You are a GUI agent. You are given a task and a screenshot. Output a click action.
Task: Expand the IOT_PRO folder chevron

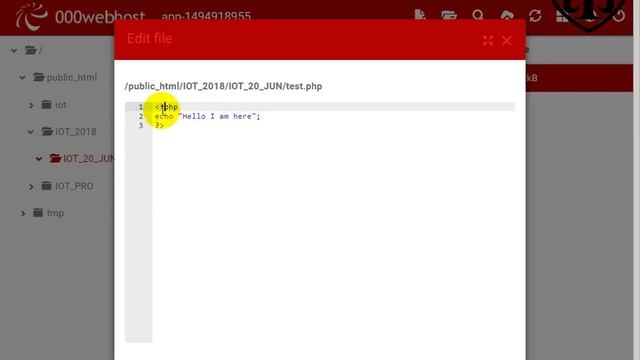pos(31,187)
